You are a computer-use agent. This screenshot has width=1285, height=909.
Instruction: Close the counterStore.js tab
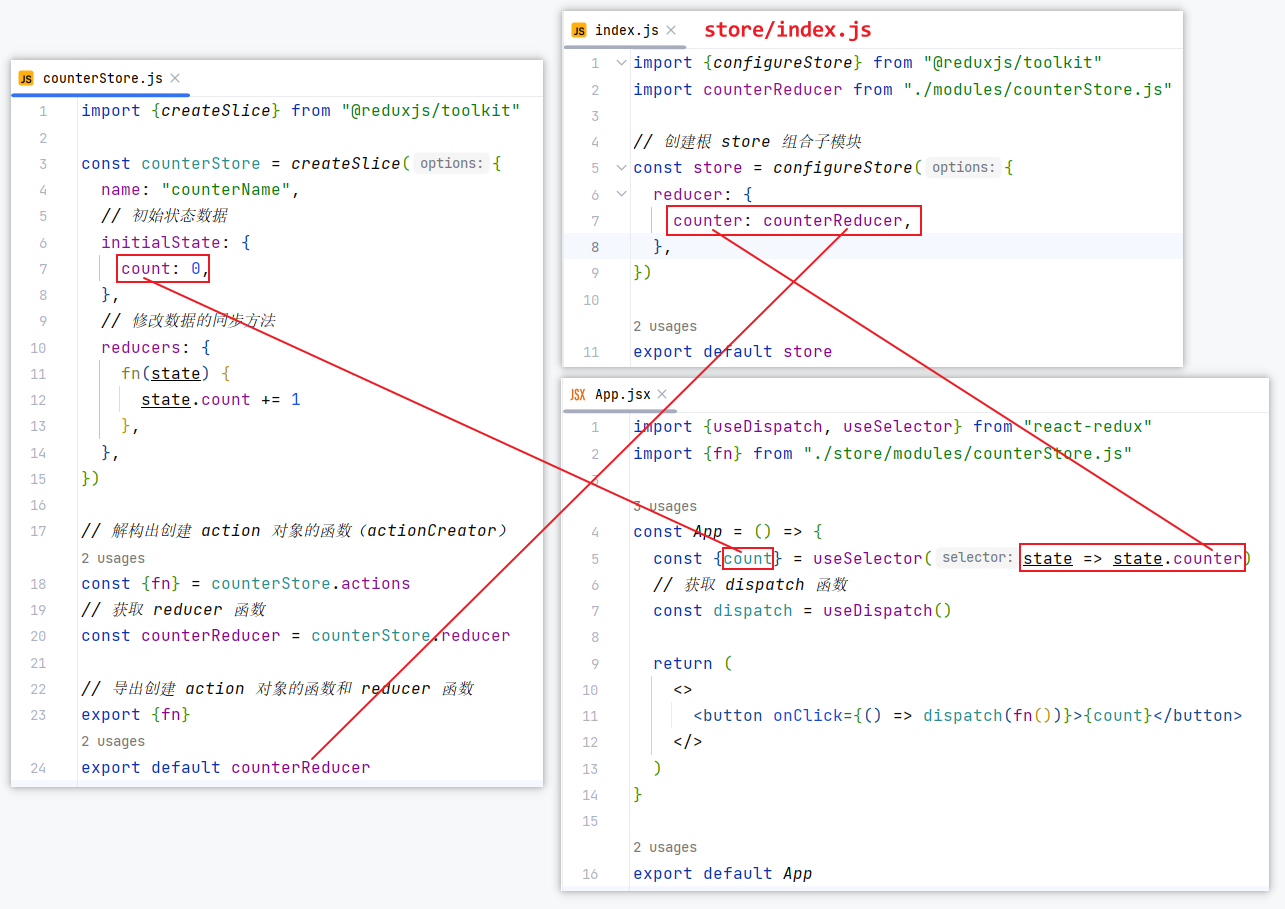click(175, 78)
